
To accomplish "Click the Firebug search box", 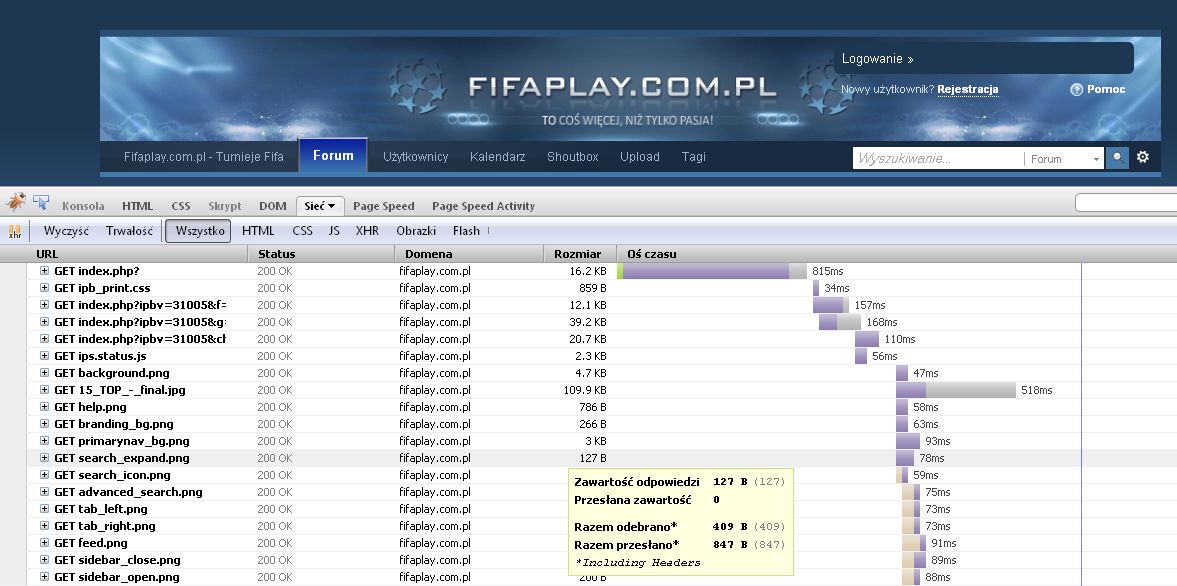I will pos(1126,203).
